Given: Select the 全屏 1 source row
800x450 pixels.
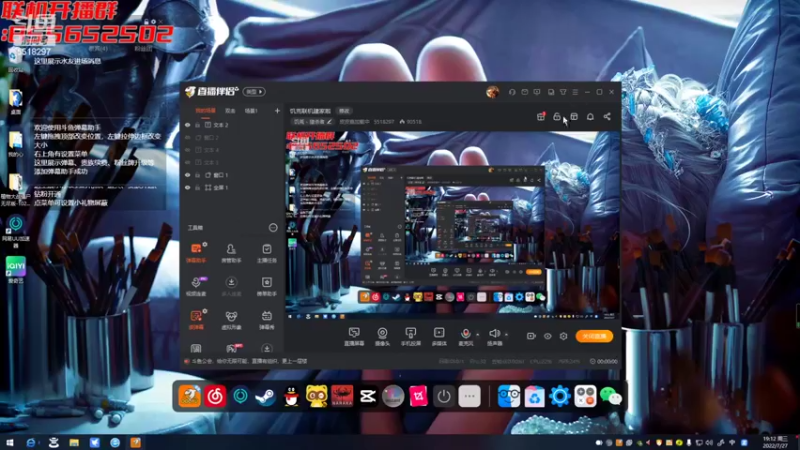Looking at the screenshot, I should pos(232,188).
